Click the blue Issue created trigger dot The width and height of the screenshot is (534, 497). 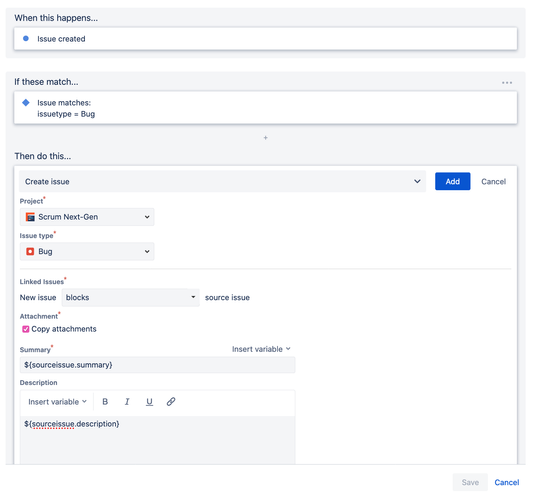pos(26,38)
